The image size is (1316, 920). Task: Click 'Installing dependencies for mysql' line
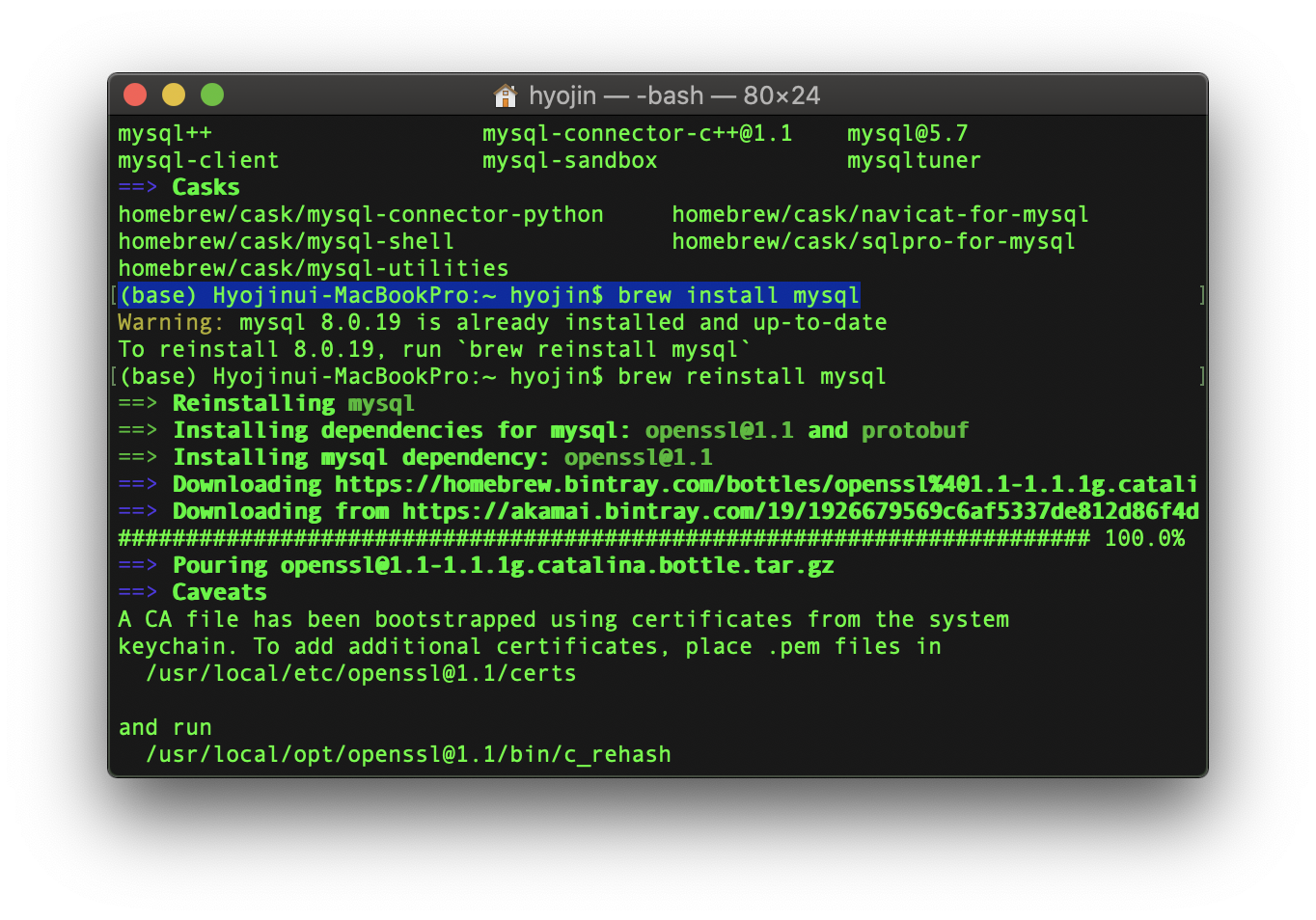pos(543,430)
